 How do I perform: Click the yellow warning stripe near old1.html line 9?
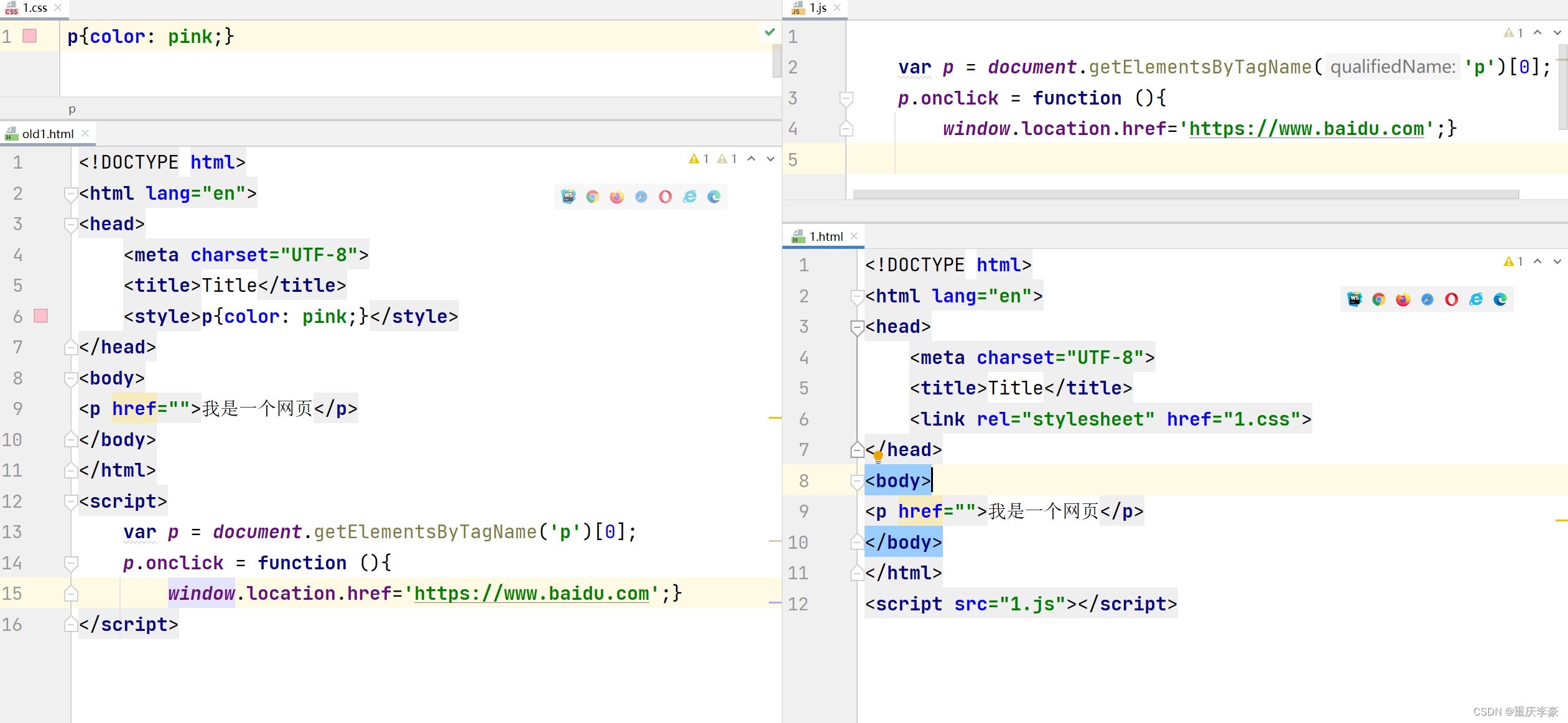pos(775,417)
